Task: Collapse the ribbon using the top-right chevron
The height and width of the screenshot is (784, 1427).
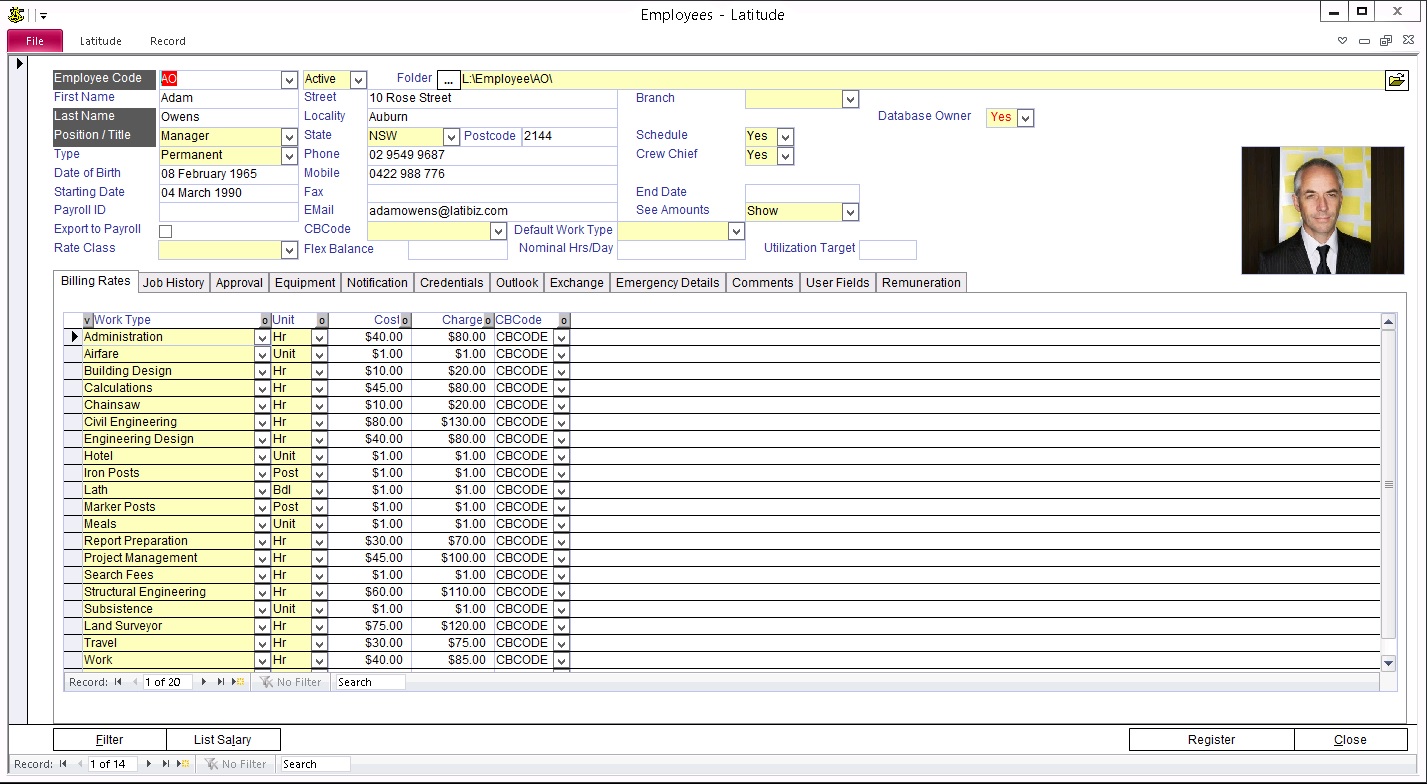Action: (1343, 41)
